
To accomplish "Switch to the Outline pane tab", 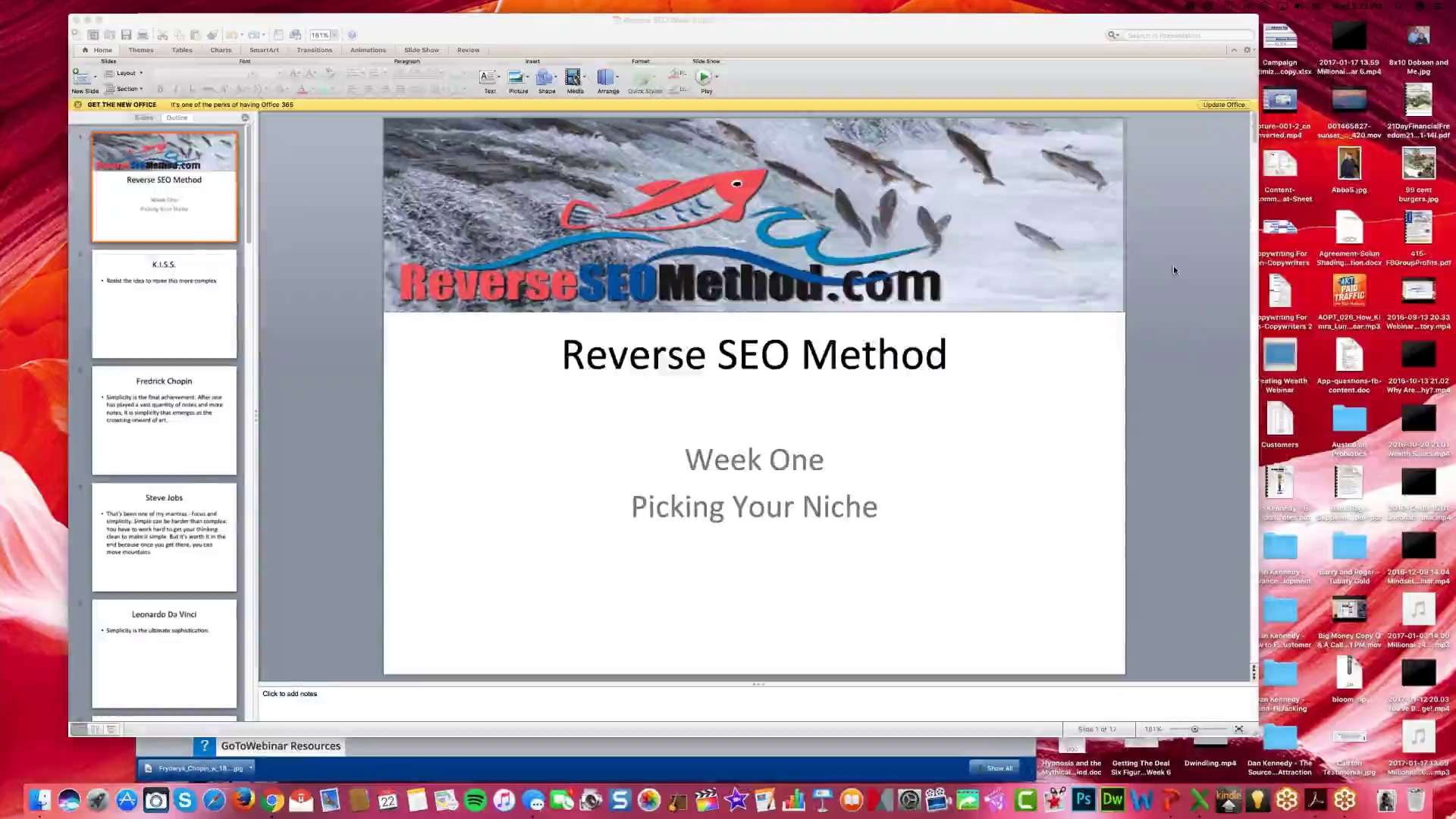I will pos(177,118).
